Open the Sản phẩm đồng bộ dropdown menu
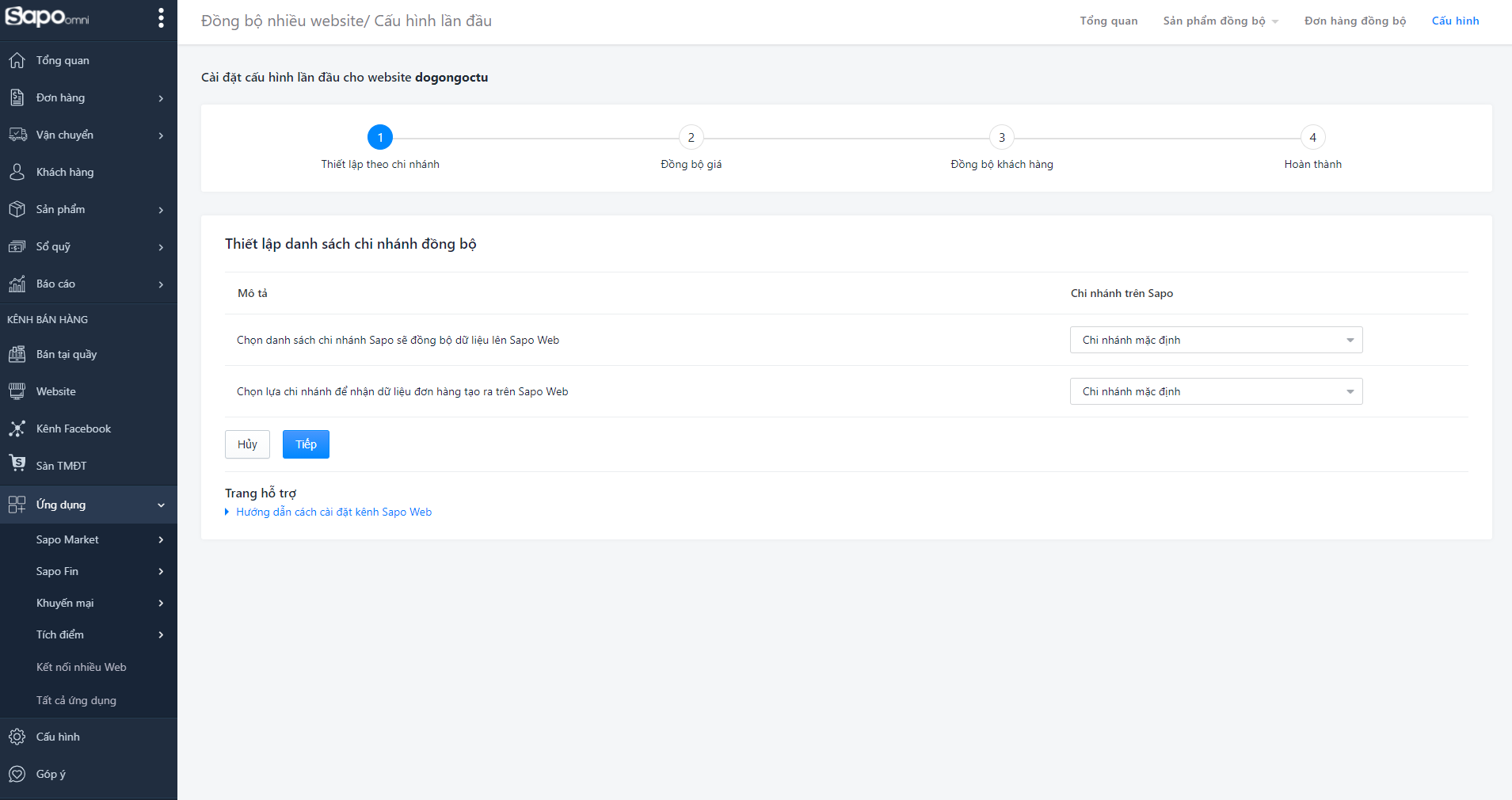This screenshot has height=800, width=1512. click(x=1221, y=21)
